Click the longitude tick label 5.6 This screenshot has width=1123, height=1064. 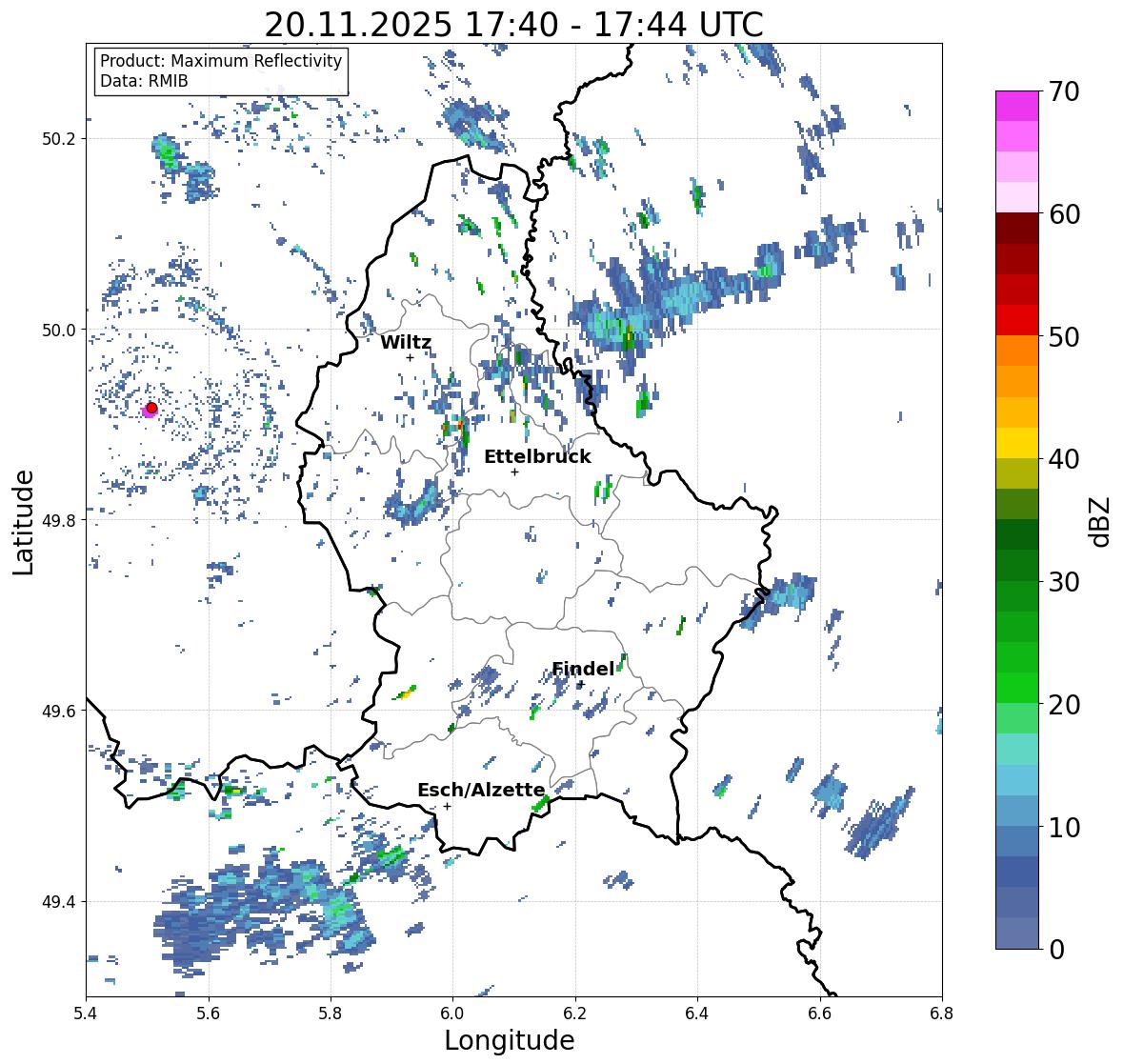209,1013
